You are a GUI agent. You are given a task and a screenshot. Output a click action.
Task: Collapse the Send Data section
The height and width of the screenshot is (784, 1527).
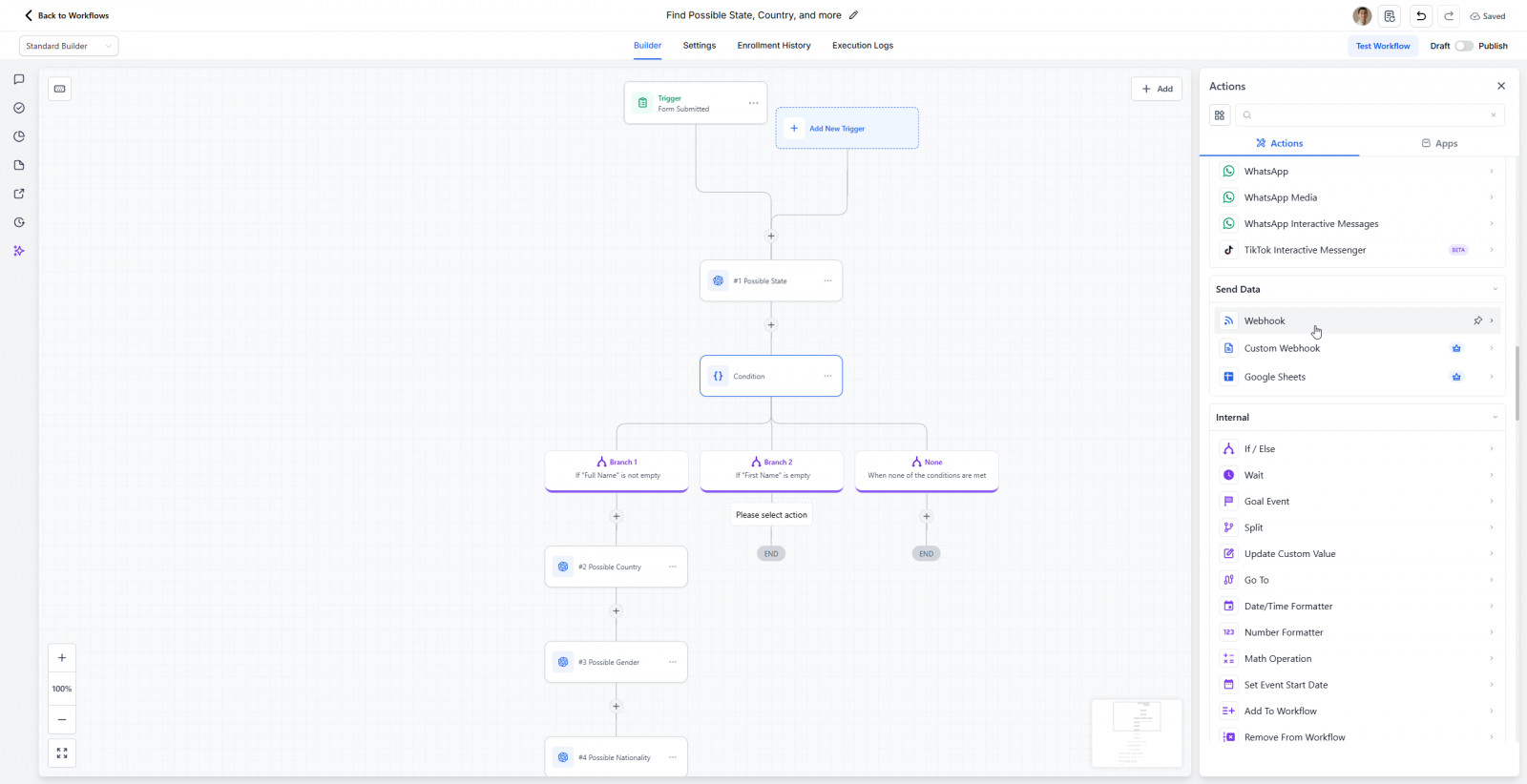1495,289
